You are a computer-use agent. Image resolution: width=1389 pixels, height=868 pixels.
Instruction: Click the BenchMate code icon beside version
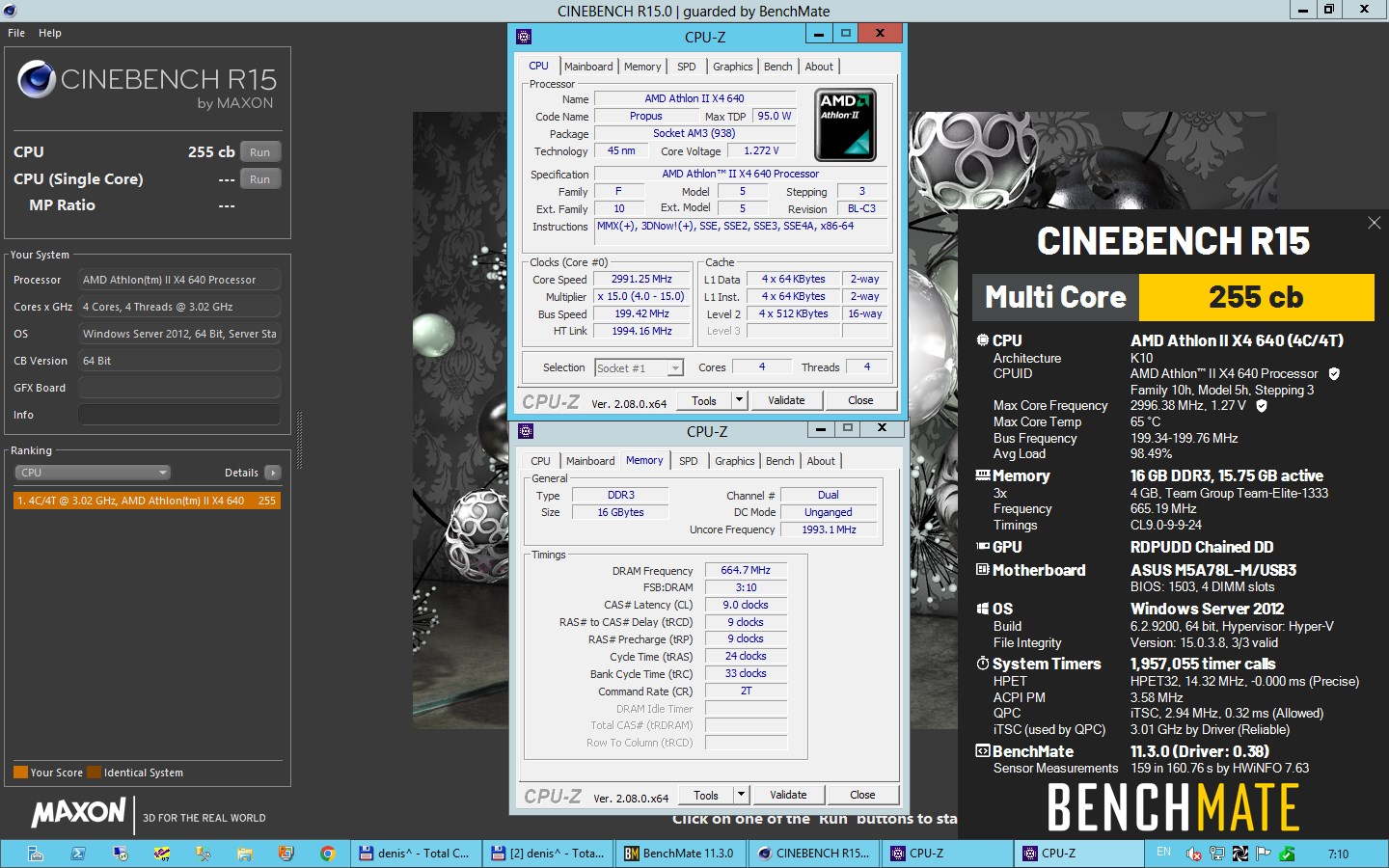pyautogui.click(x=983, y=751)
